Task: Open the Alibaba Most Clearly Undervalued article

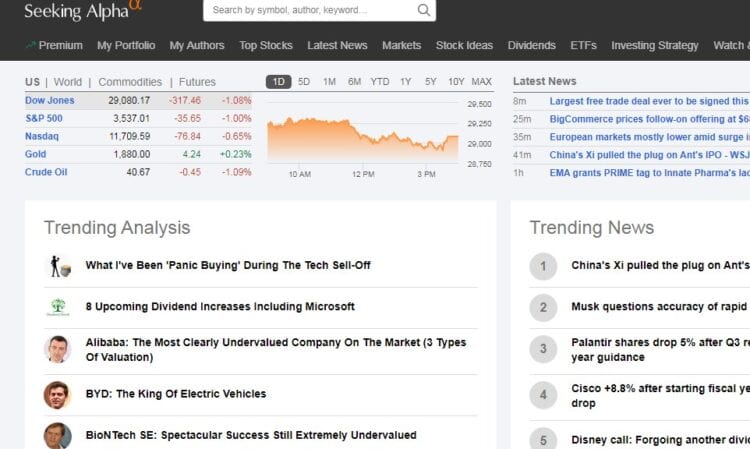Action: pyautogui.click(x=276, y=350)
